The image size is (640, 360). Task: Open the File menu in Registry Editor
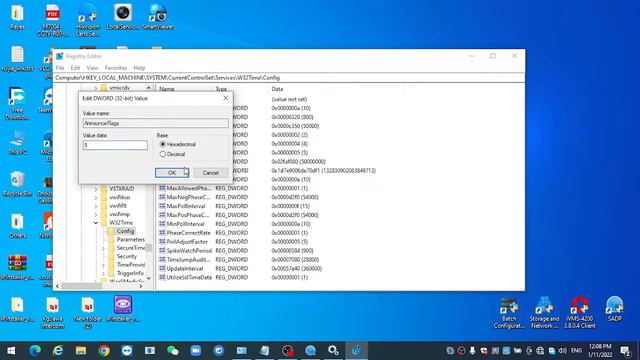click(60, 68)
